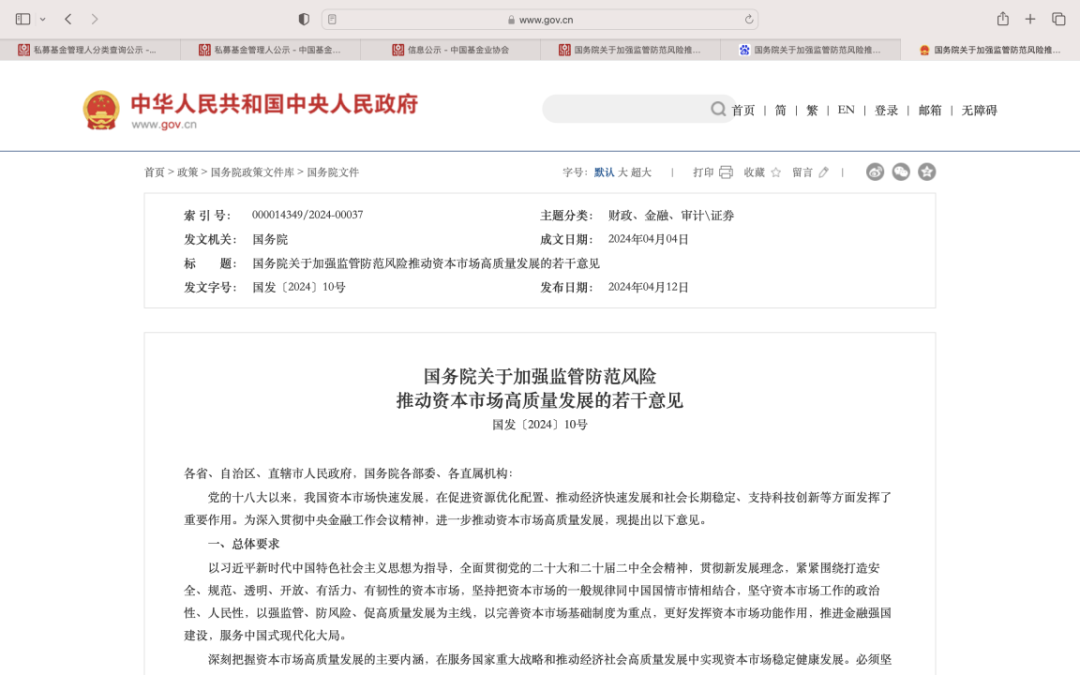Select the active gov.cn tab with emblem favicon
Viewport: 1080px width, 675px height.
pos(990,50)
